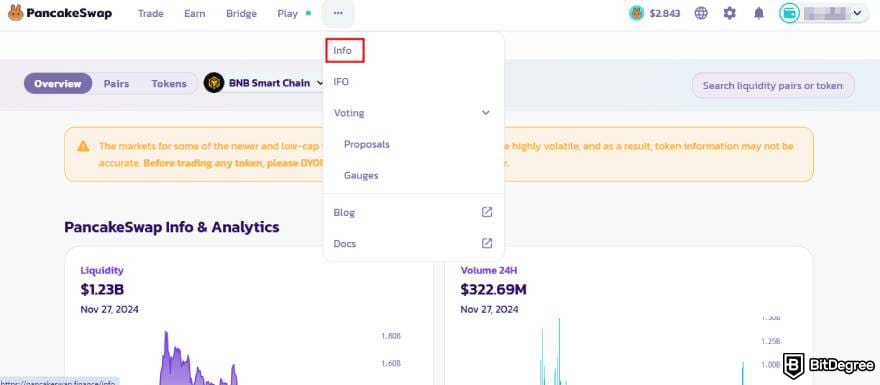Image resolution: width=880 pixels, height=385 pixels.
Task: Click the $1.23B liquidity value
Action: (102, 290)
